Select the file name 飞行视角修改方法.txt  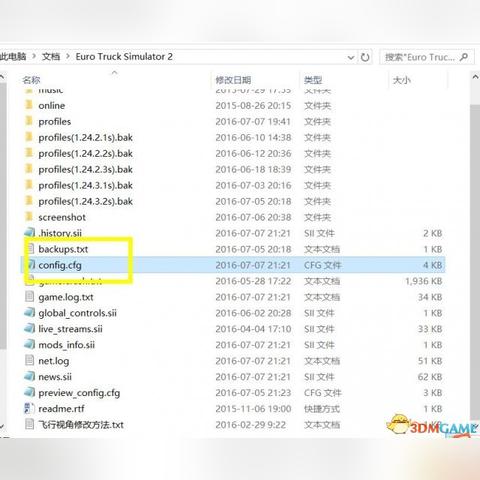[81, 425]
